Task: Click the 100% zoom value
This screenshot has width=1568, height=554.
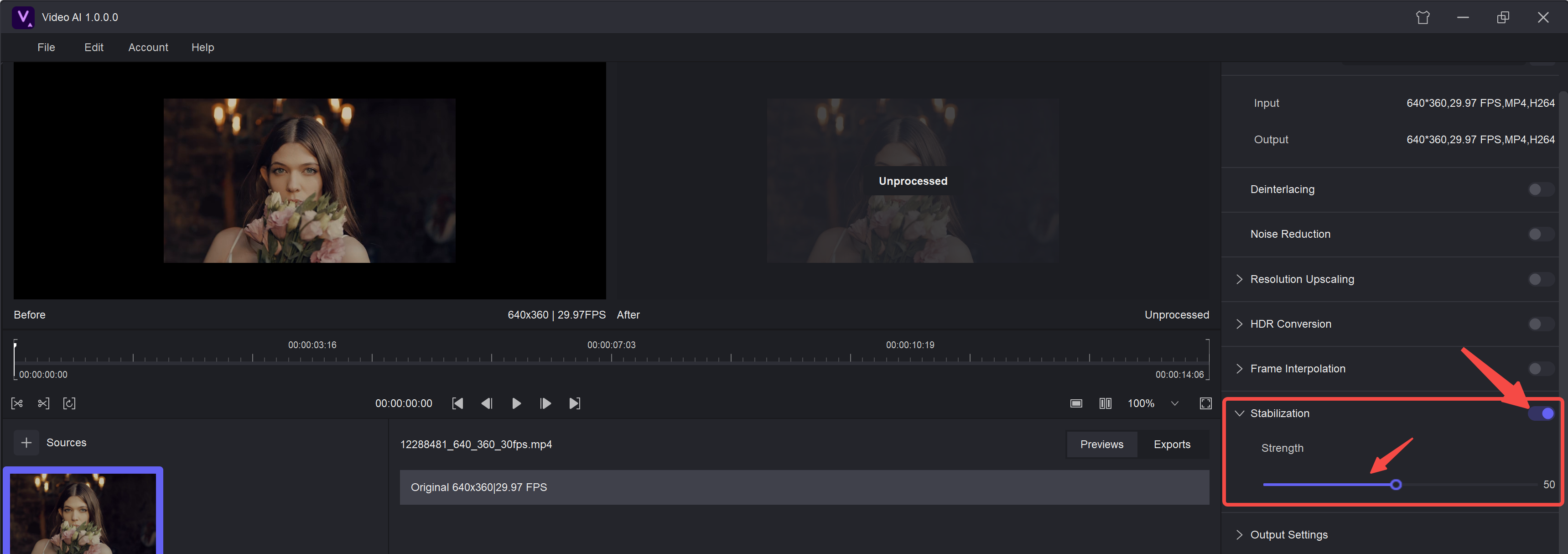Action: coord(1141,403)
